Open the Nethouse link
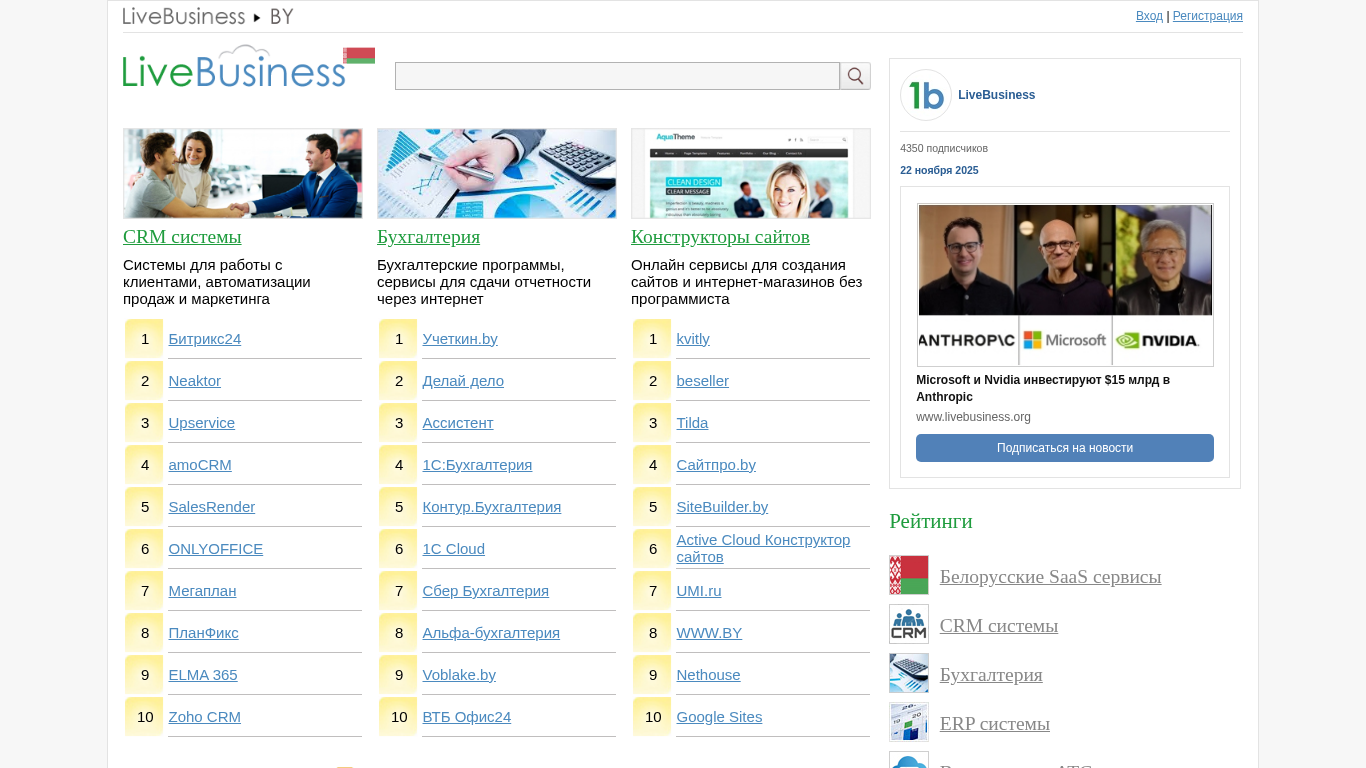The width and height of the screenshot is (1366, 768). tap(709, 675)
